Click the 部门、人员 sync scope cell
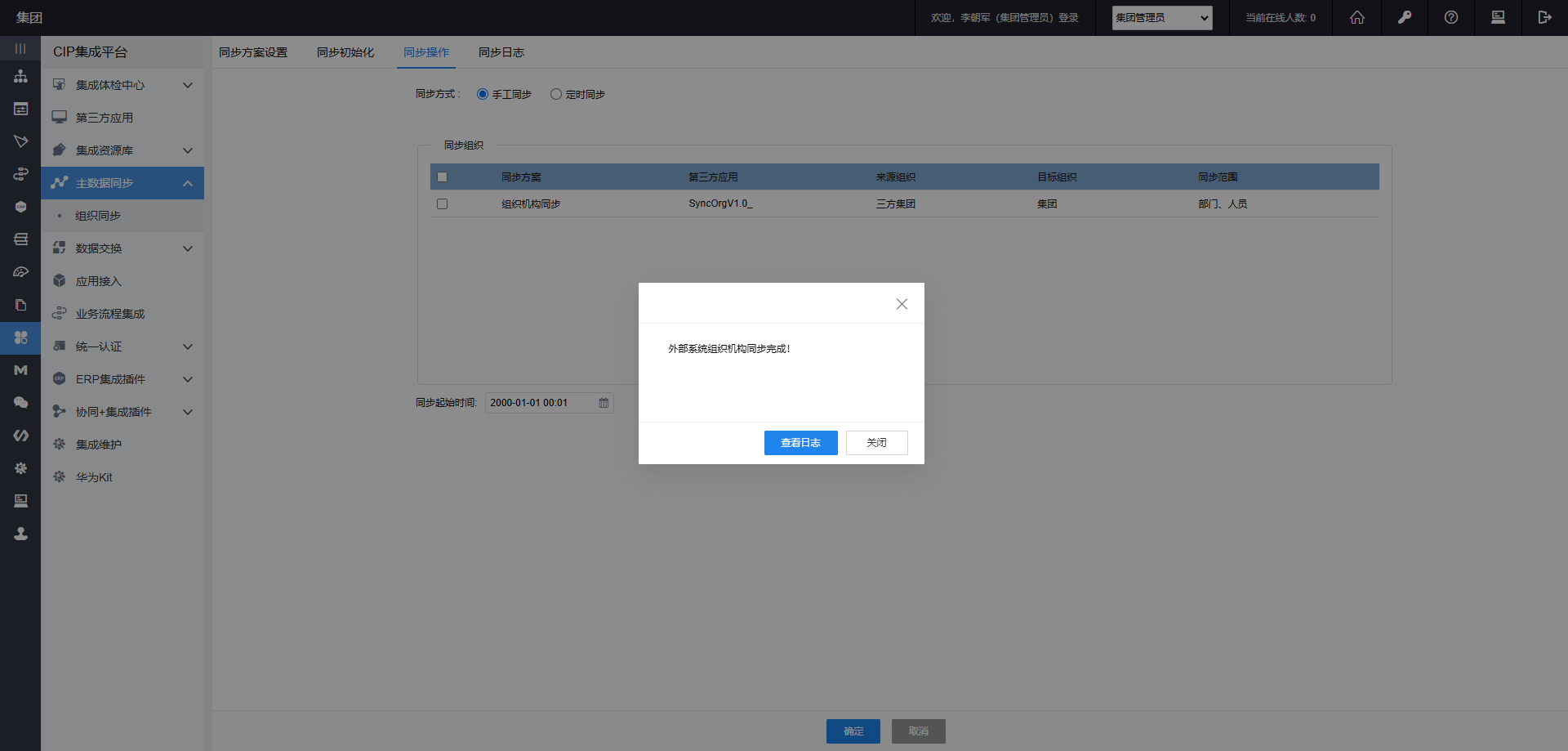The height and width of the screenshot is (751, 1568). [1223, 203]
